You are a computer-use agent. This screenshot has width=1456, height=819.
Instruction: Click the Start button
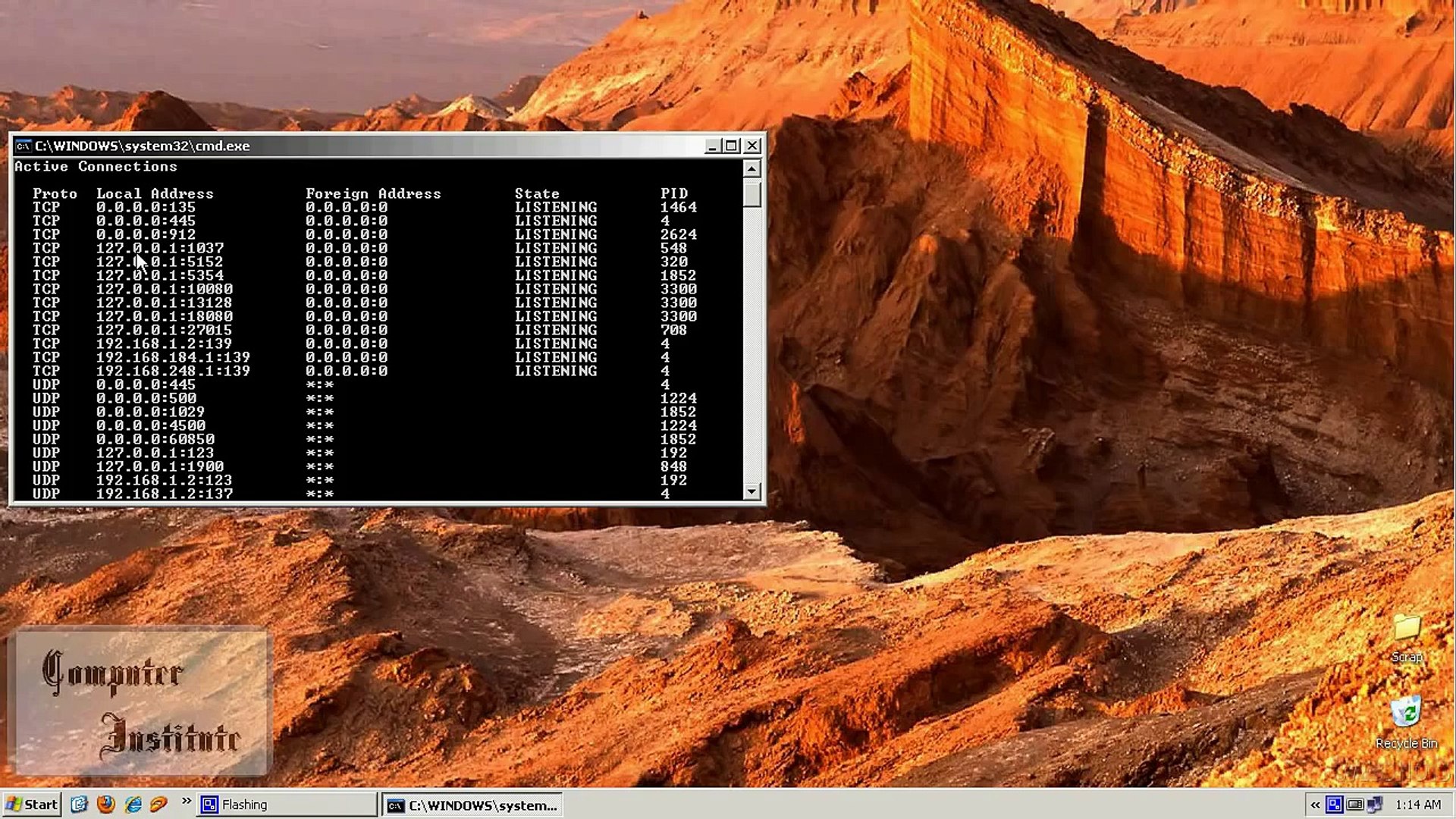33,805
